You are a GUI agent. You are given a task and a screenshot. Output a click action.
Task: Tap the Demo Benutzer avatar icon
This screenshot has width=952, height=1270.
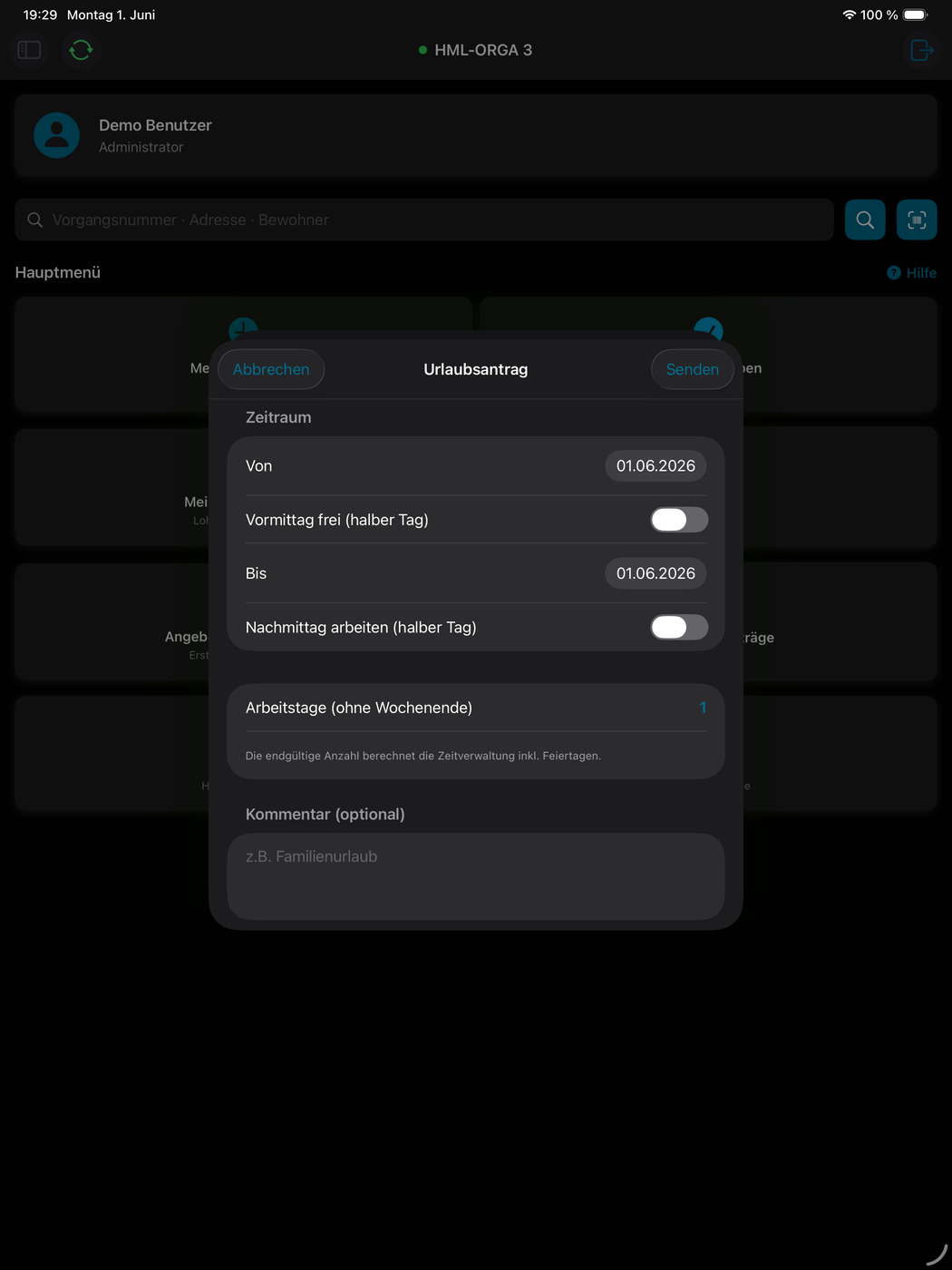56,135
